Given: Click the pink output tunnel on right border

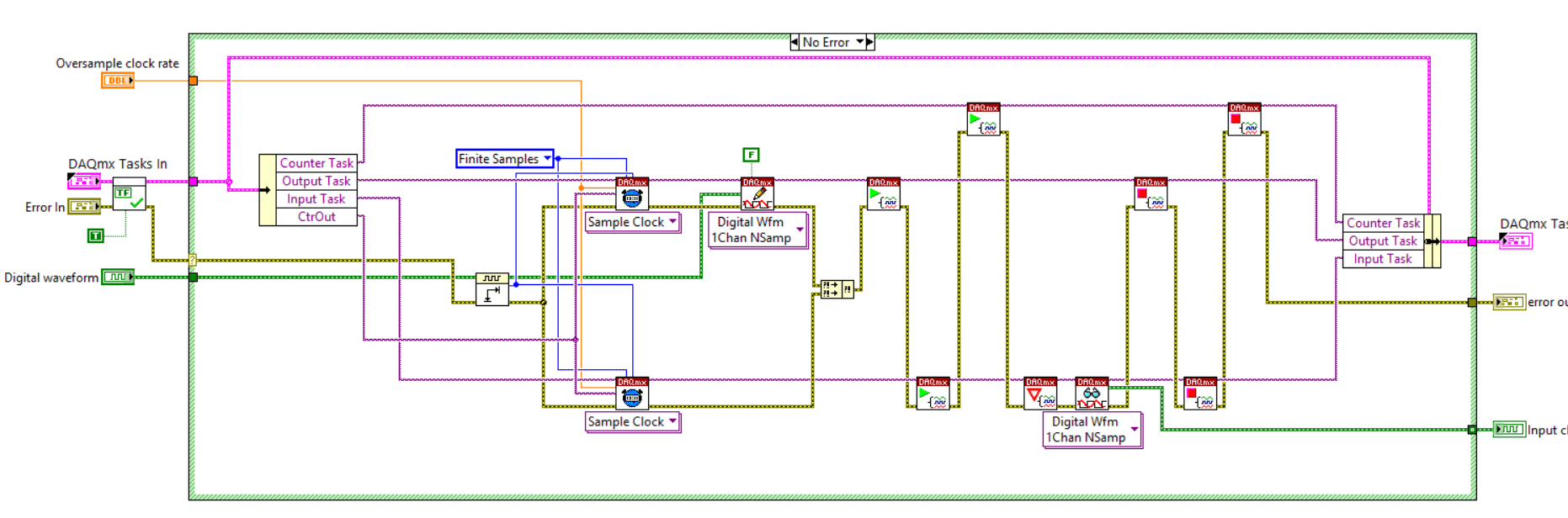Looking at the screenshot, I should point(1471,241).
